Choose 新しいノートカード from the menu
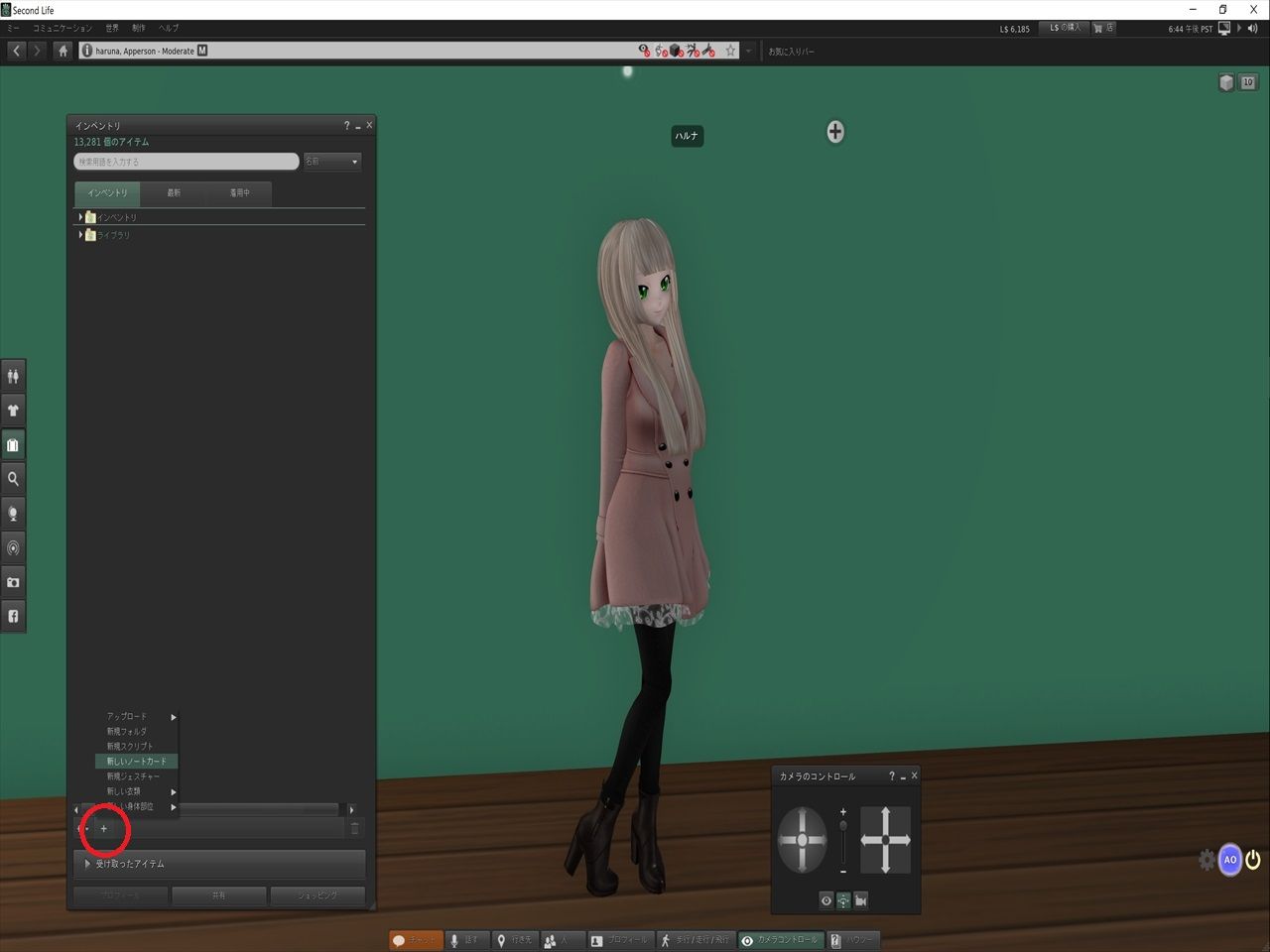 (x=137, y=762)
